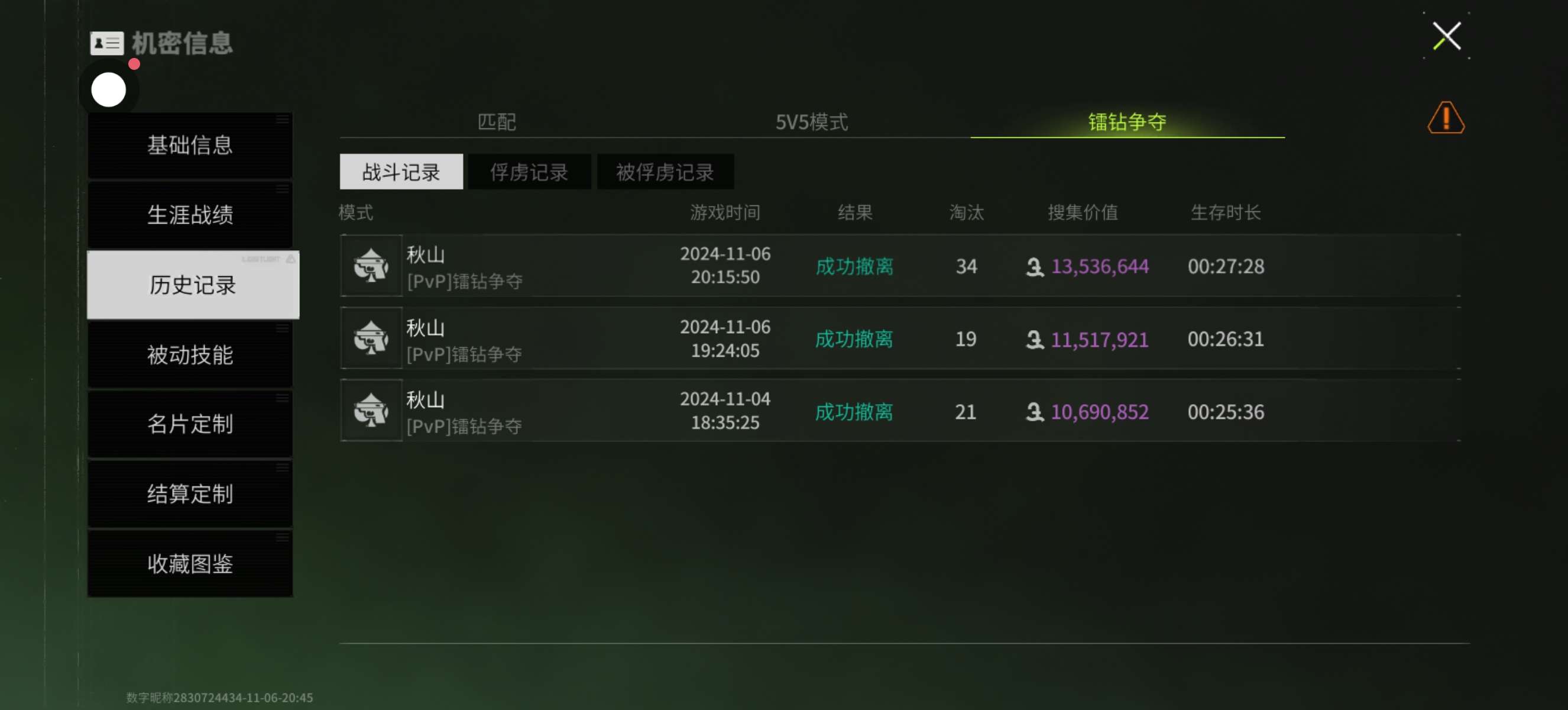
Task: Click mode icon of the 20:15:50 match
Action: 371,266
